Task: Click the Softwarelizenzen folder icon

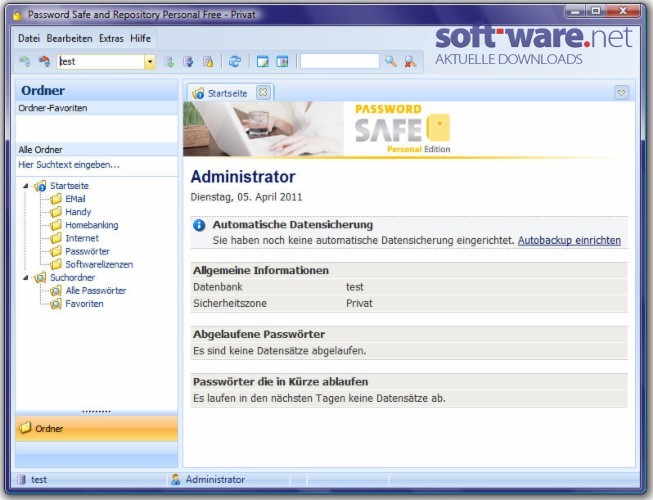Action: (x=56, y=264)
